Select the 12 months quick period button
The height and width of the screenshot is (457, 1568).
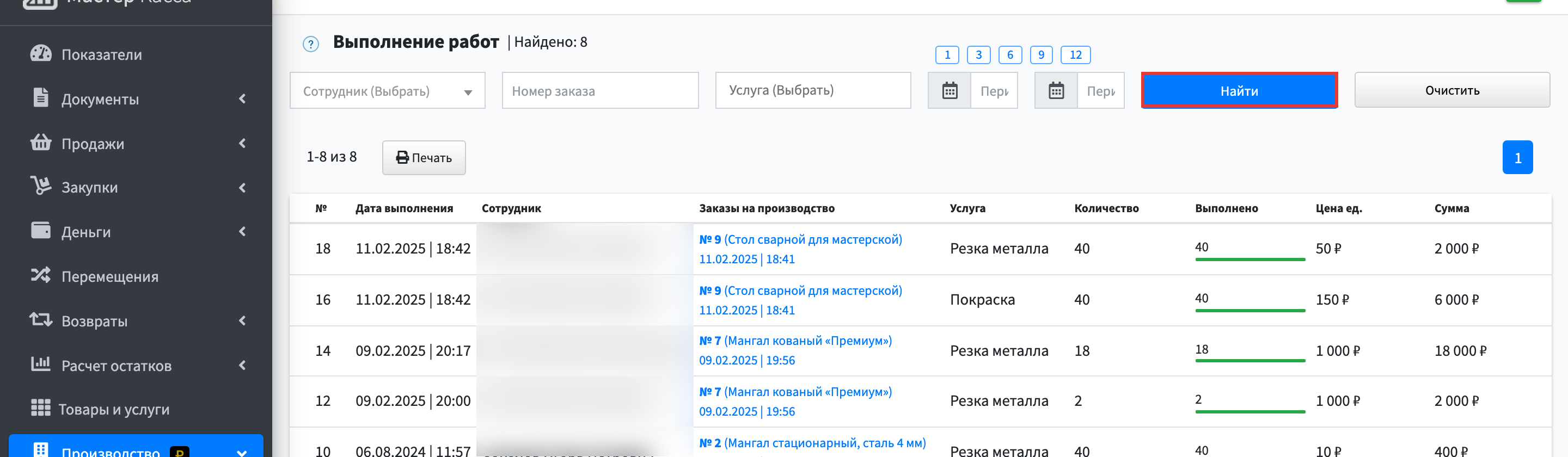tap(1076, 55)
